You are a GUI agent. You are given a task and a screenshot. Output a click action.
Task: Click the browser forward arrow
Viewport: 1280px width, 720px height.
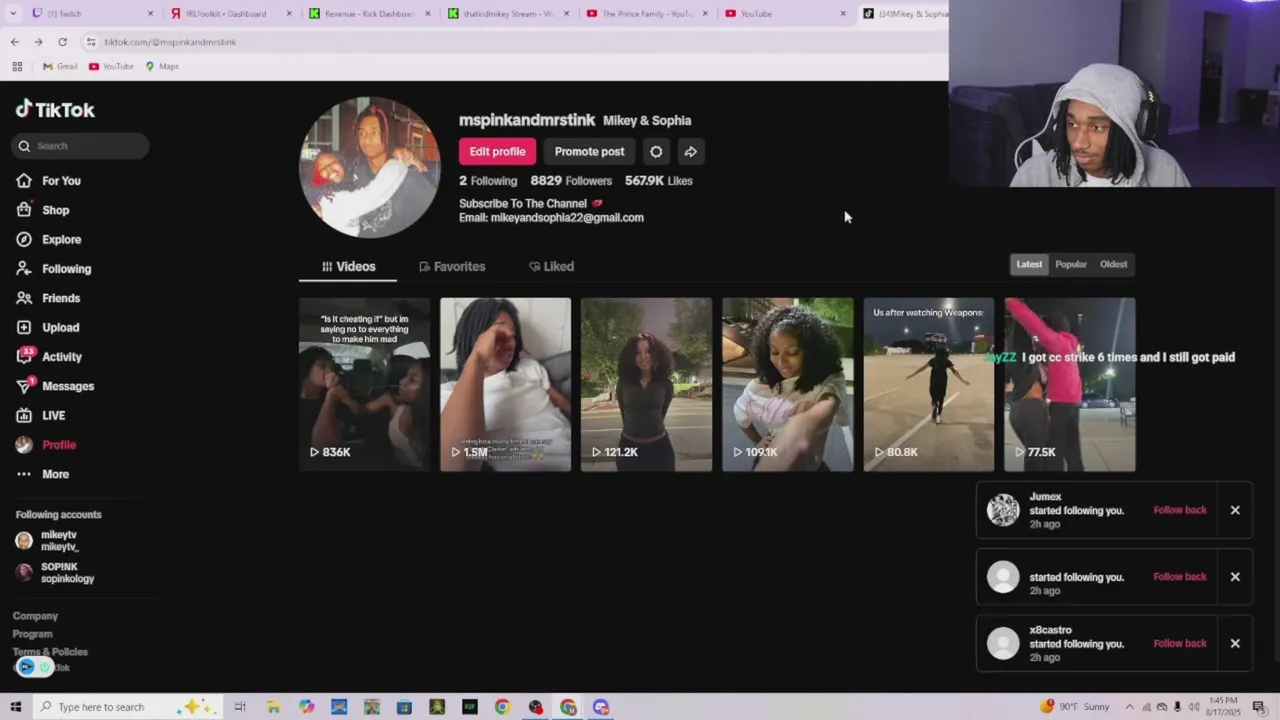pyautogui.click(x=38, y=42)
